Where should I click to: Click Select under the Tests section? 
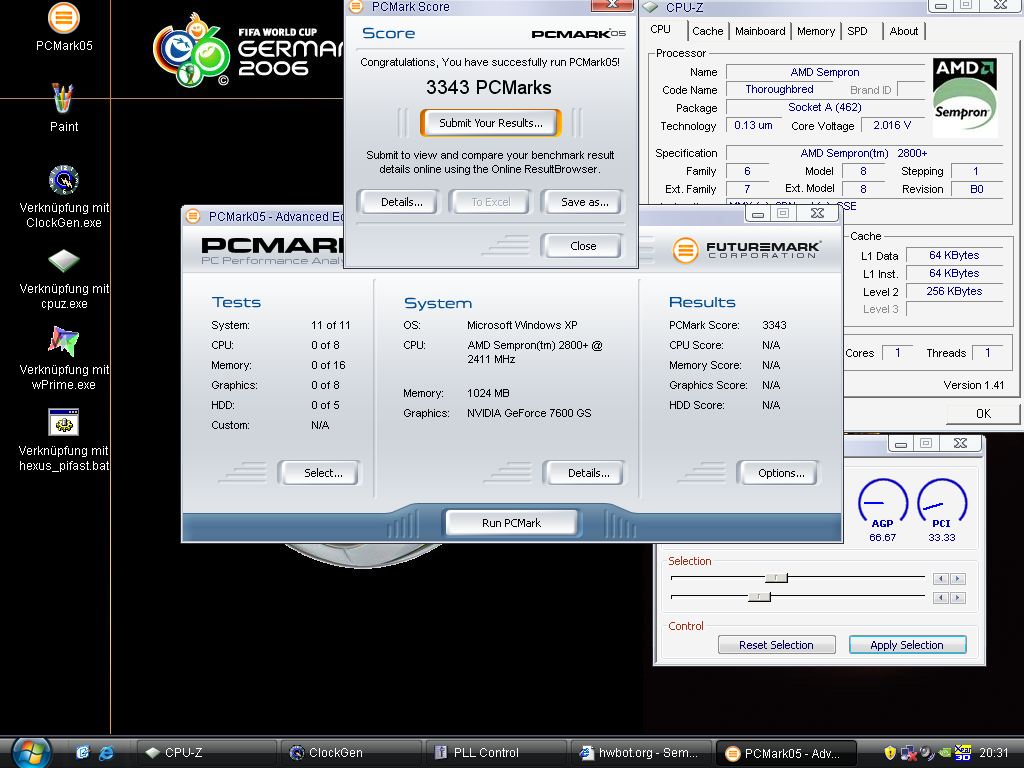[319, 473]
